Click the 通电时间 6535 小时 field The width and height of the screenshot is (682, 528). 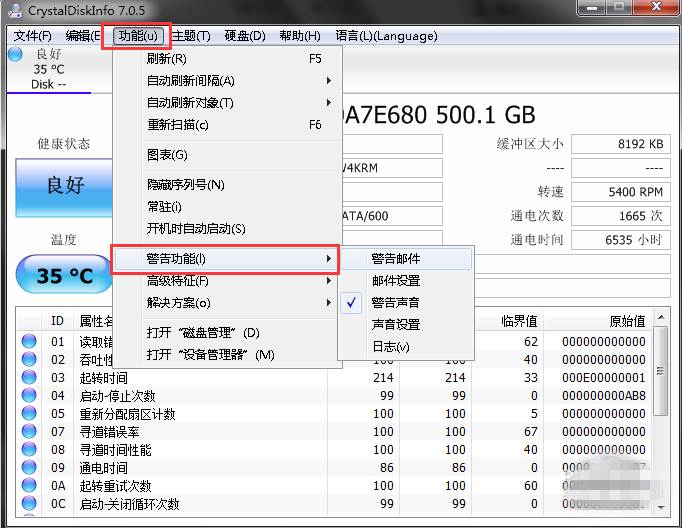pyautogui.click(x=620, y=240)
